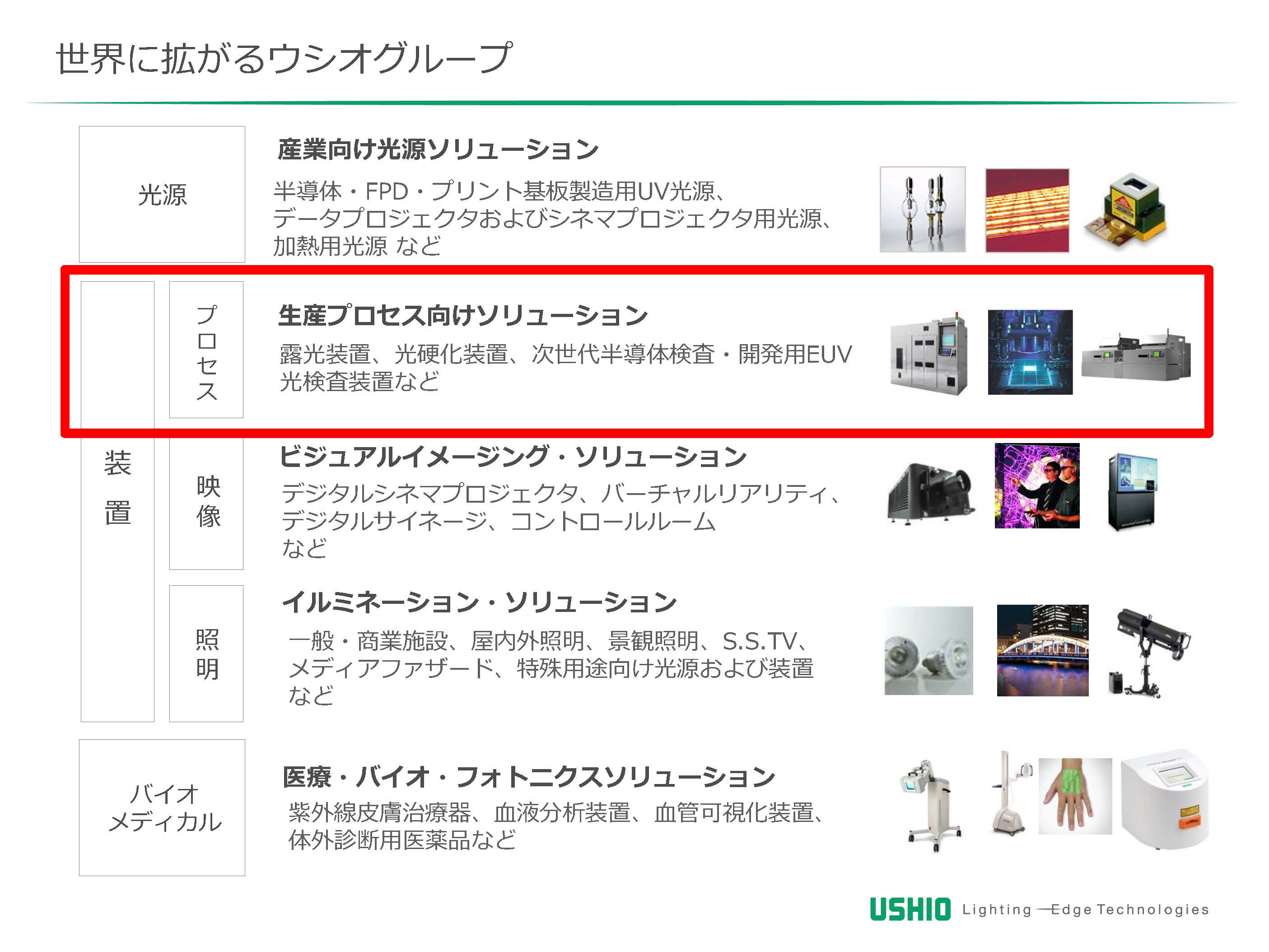
Task: Select the 光源 category box
Action: click(162, 194)
